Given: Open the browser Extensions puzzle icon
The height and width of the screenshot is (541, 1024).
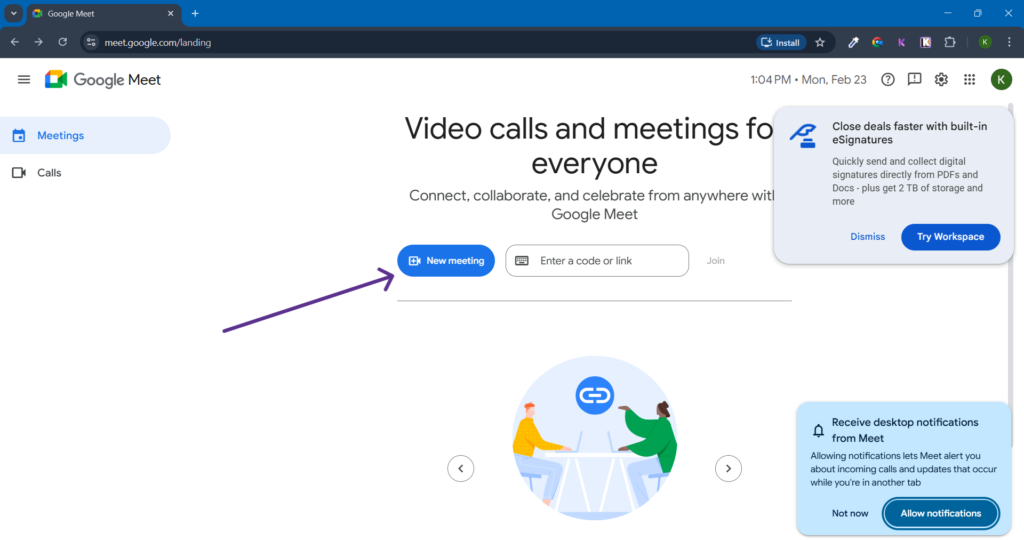Looking at the screenshot, I should tap(950, 42).
